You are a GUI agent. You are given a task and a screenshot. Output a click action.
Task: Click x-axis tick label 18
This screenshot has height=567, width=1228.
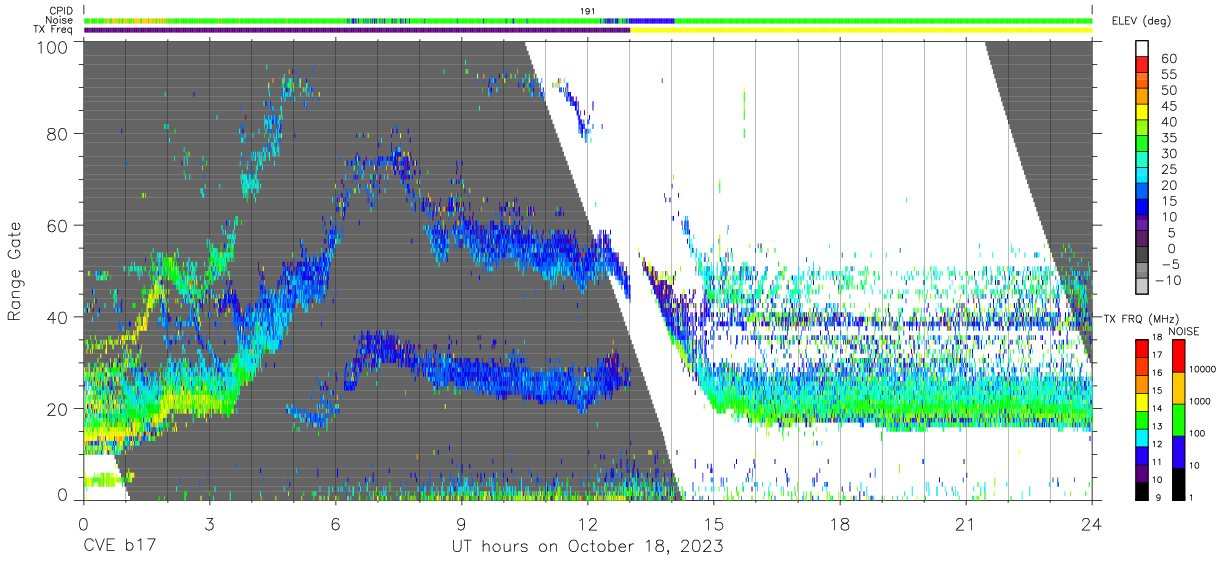click(840, 523)
